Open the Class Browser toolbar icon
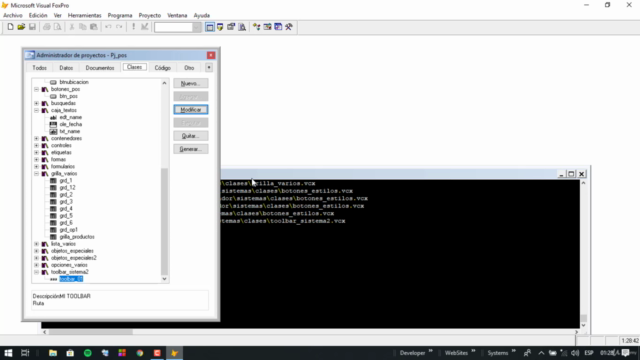The width and height of the screenshot is (640, 360). [x=256, y=27]
